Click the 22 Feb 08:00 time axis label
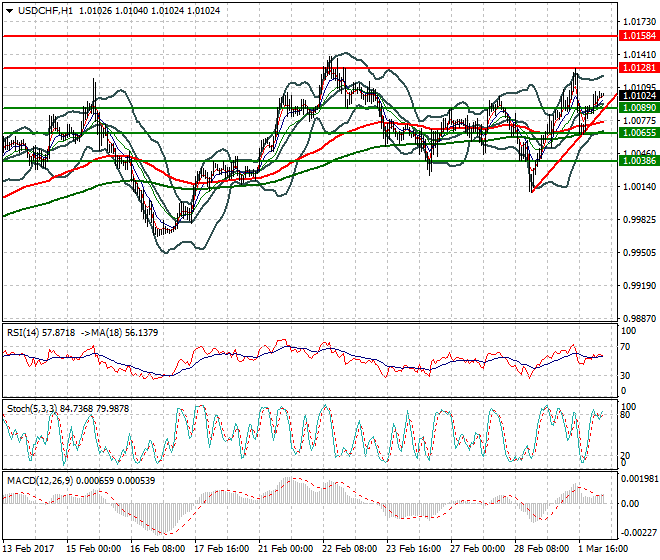This screenshot has width=660, height=560. (x=349, y=549)
